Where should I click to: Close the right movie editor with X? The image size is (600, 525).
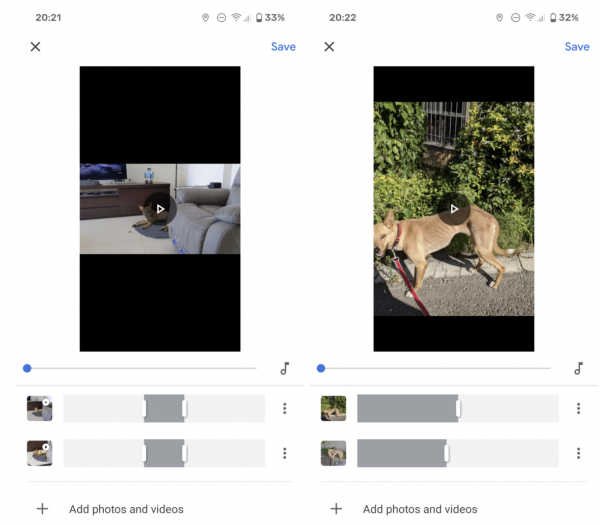click(329, 47)
